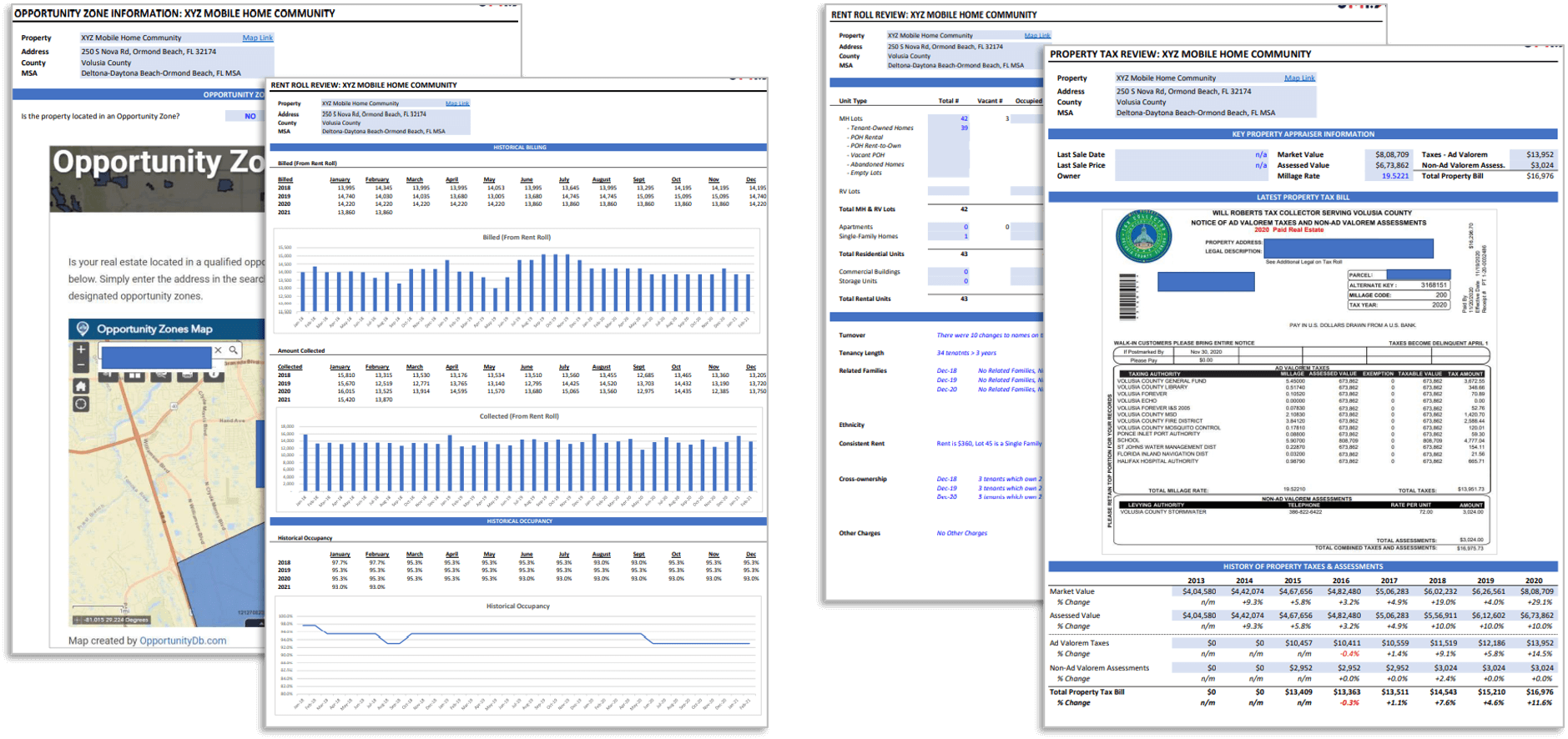Click the coordinates readout icon beside -81.015 29.224

[x=78, y=620]
